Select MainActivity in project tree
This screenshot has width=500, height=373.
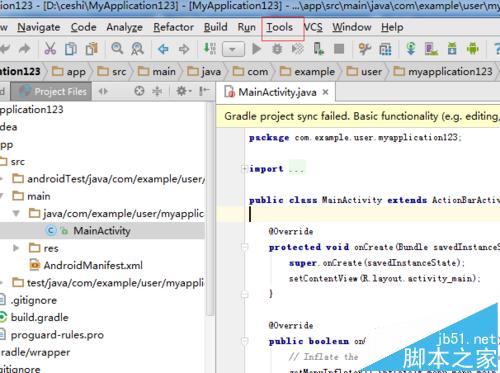(x=102, y=231)
